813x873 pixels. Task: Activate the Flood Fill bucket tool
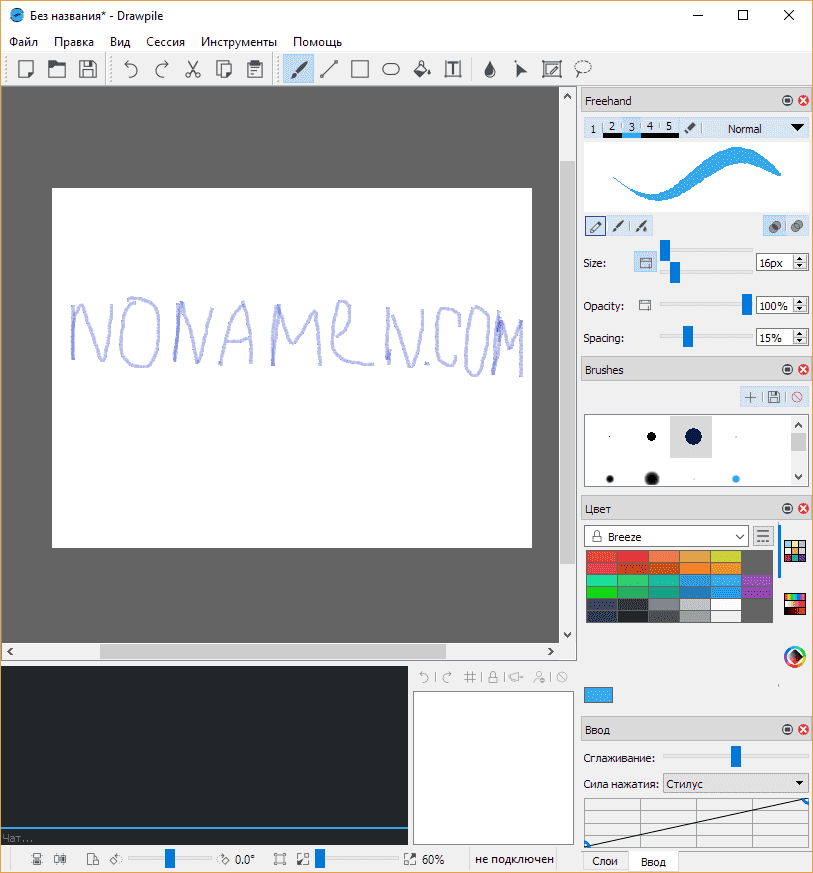click(422, 69)
